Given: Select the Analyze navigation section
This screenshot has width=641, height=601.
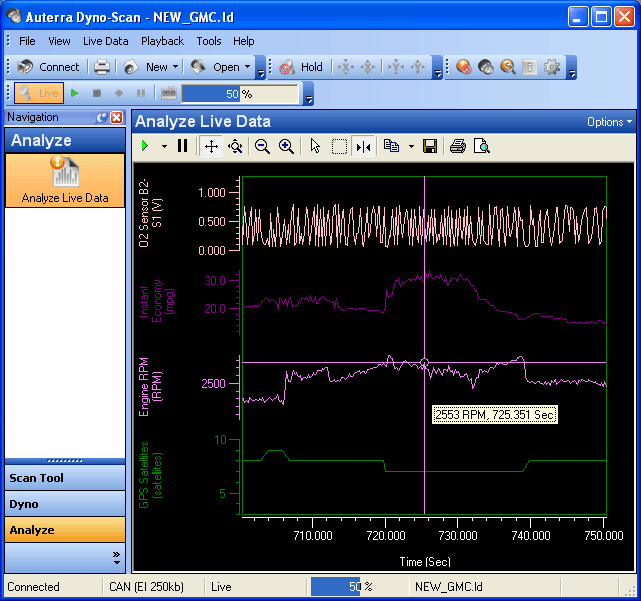Looking at the screenshot, I should point(65,530).
